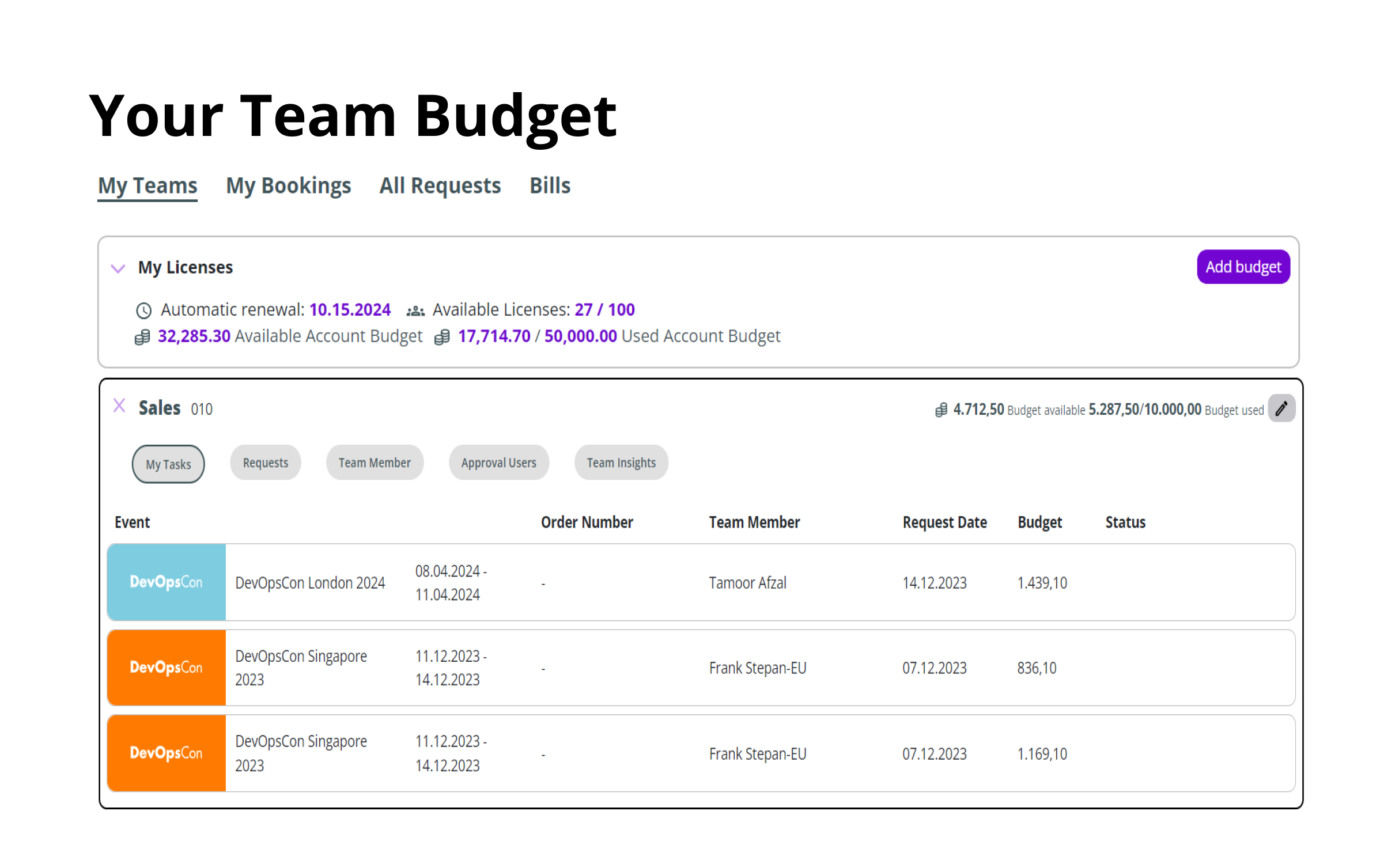Select the My Tasks pill filter
1399x868 pixels.
[x=168, y=464]
